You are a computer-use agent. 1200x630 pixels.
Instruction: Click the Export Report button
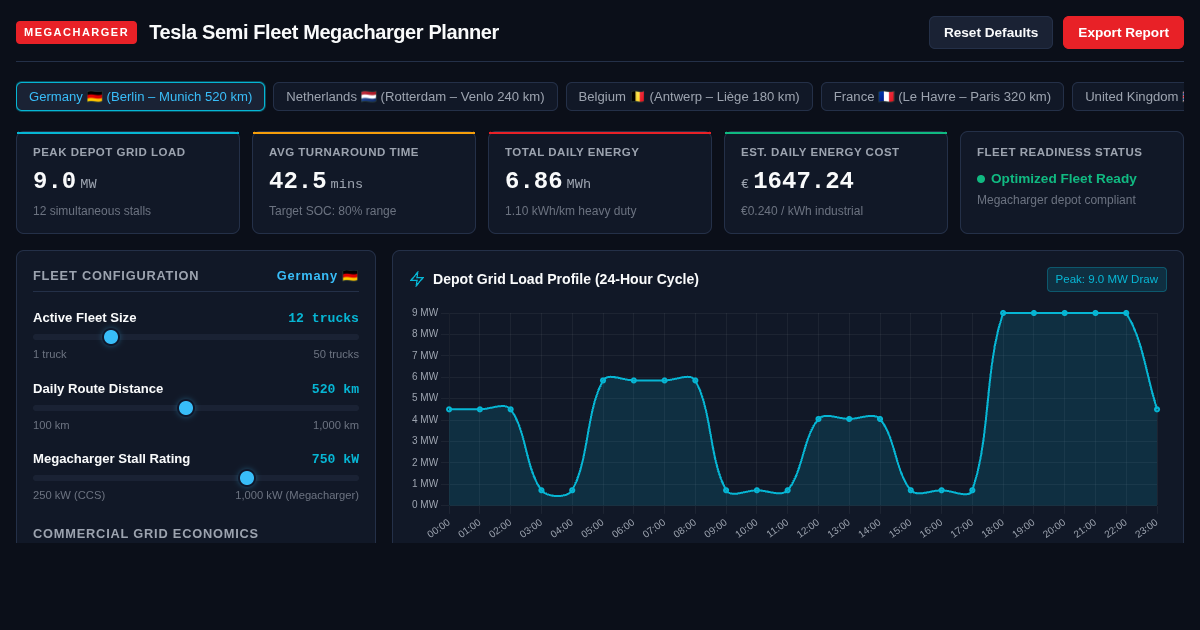pos(1123,32)
